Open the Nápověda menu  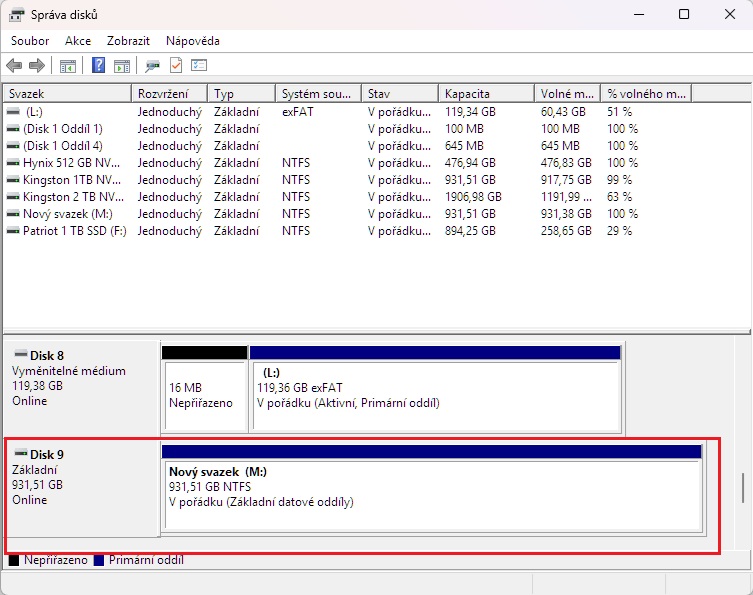point(193,41)
